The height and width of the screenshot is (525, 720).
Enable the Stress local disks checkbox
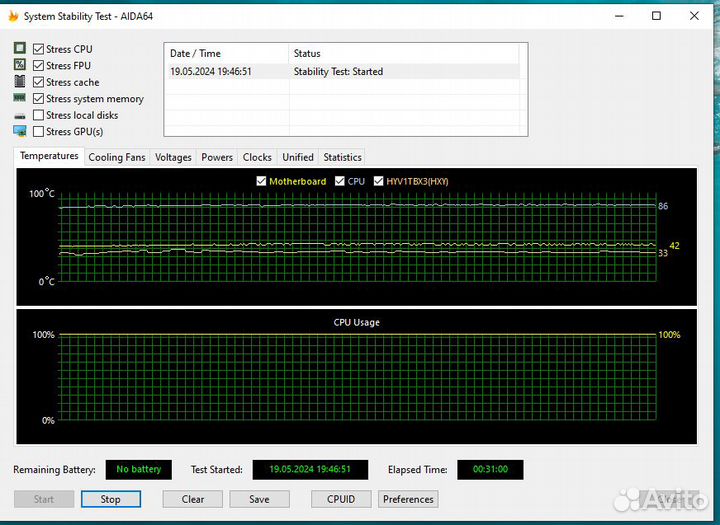click(x=39, y=115)
